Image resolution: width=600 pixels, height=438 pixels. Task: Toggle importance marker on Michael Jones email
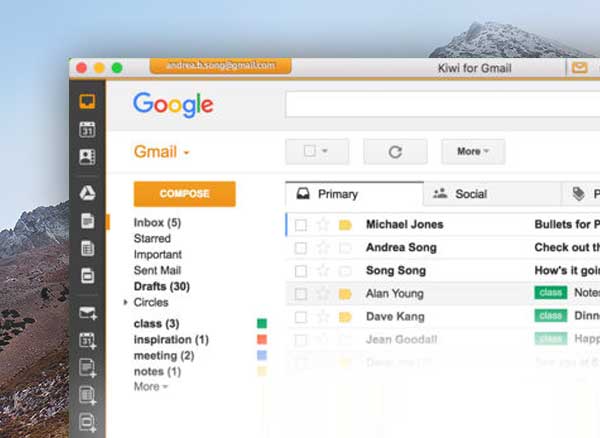[345, 225]
